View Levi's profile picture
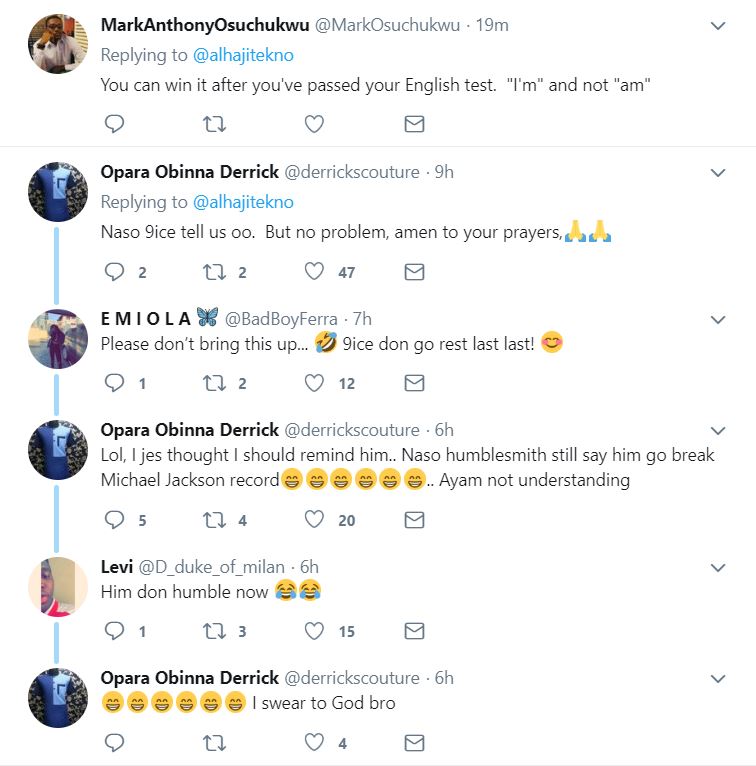This screenshot has height=766, width=756. [x=58, y=588]
